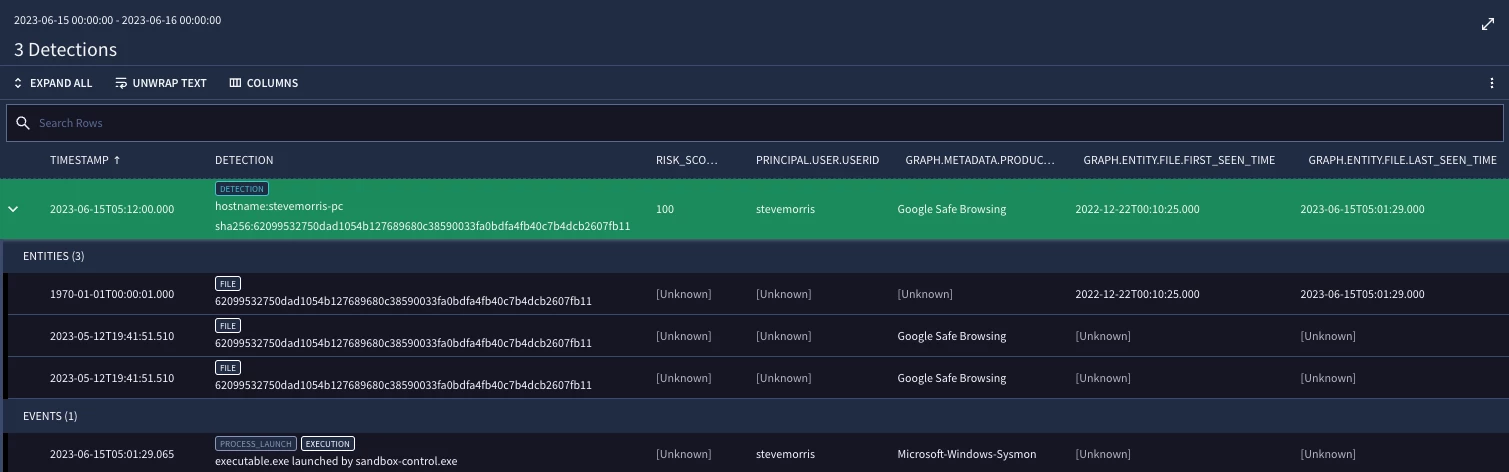This screenshot has height=472, width=1509.
Task: Focus the Search Rows input field
Action: (755, 123)
